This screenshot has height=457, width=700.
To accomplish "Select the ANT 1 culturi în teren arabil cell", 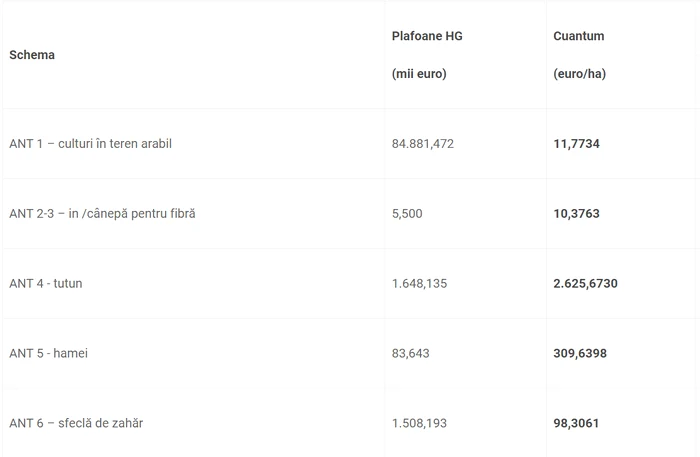I will (90, 144).
